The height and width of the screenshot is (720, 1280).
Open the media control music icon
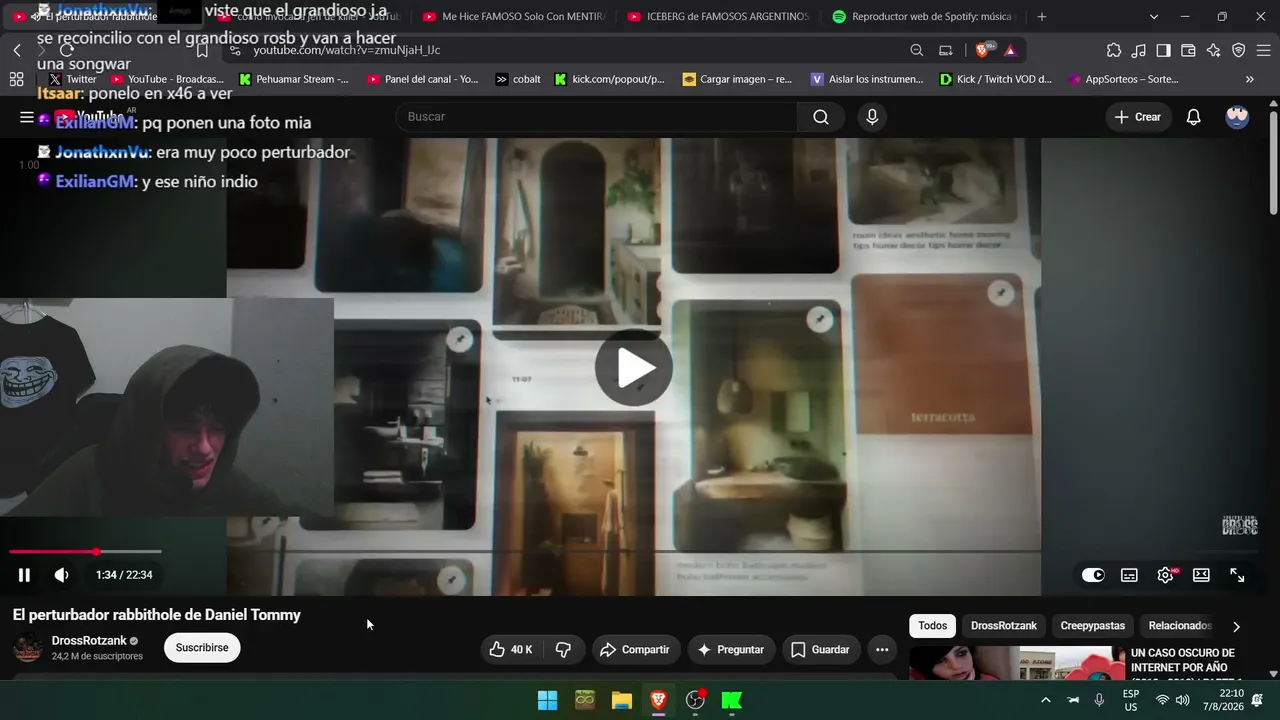pyautogui.click(x=1139, y=50)
